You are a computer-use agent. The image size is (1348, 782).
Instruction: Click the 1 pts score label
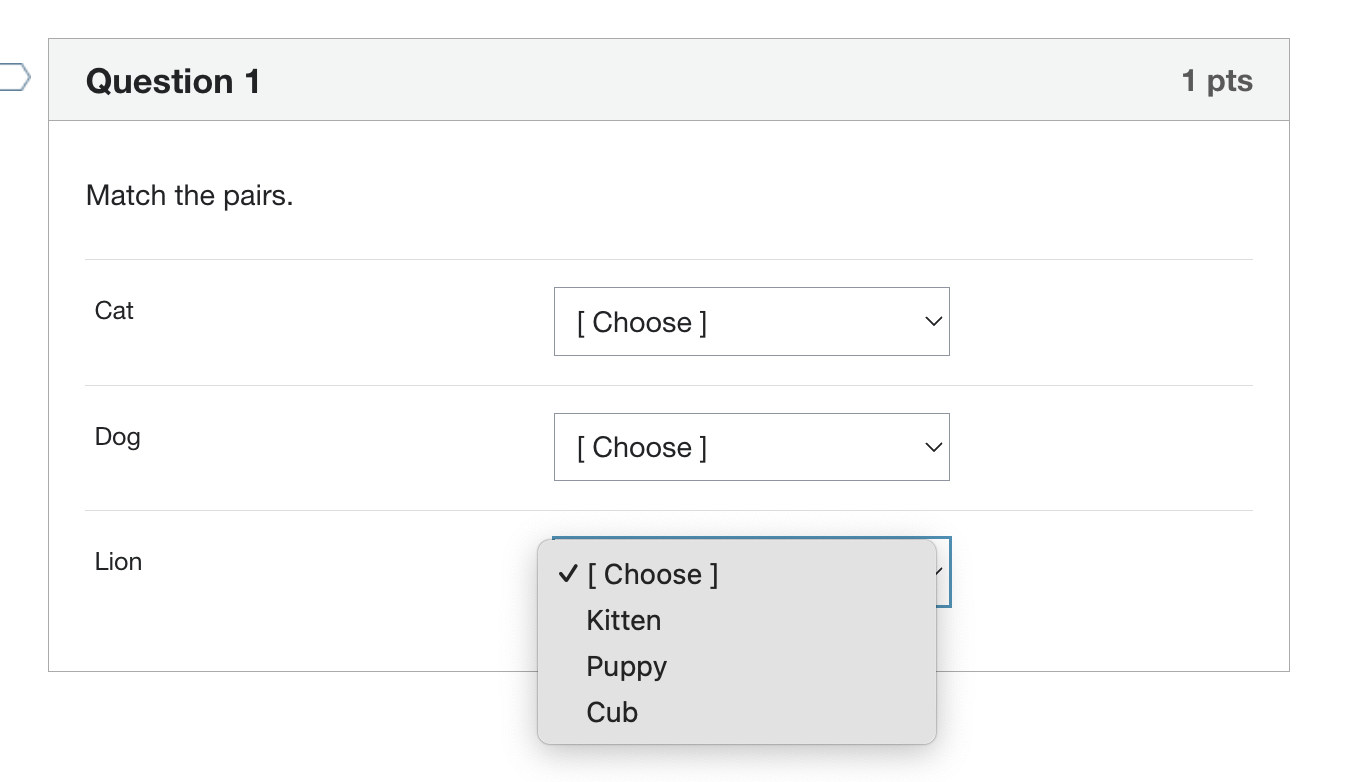click(x=1217, y=80)
